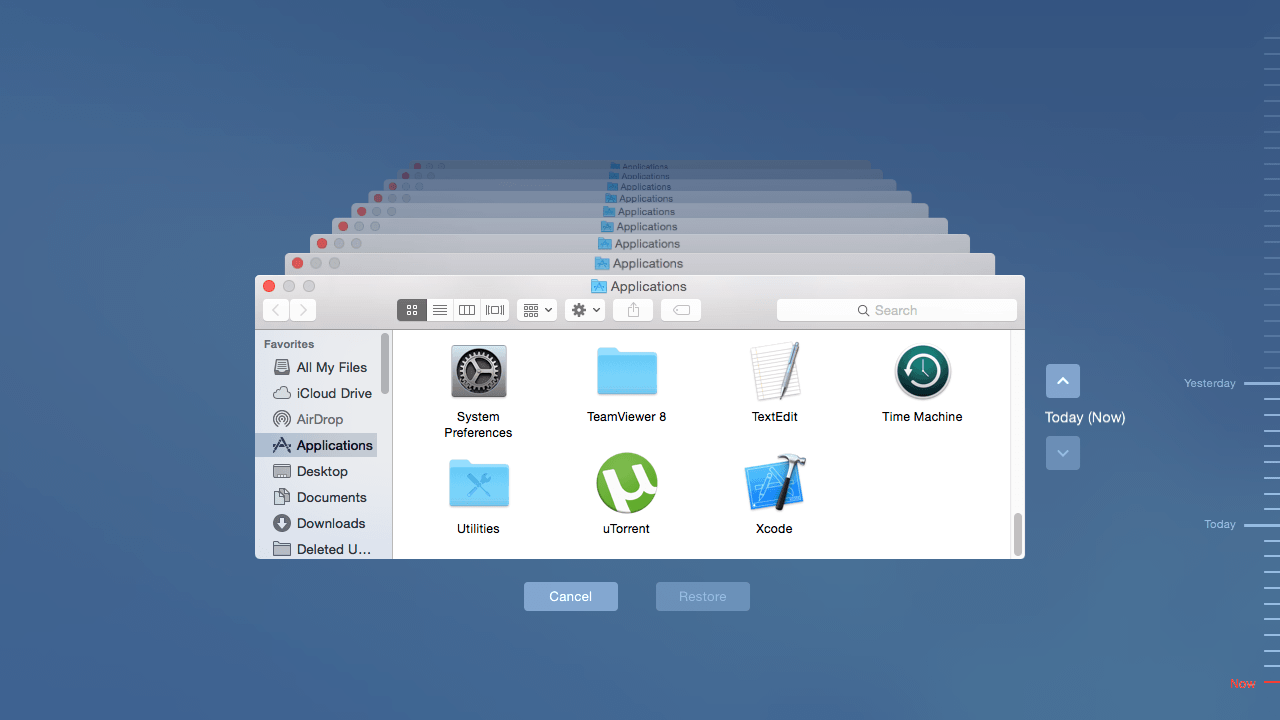Image resolution: width=1280 pixels, height=720 pixels.
Task: Switch to column view
Action: [x=466, y=310]
